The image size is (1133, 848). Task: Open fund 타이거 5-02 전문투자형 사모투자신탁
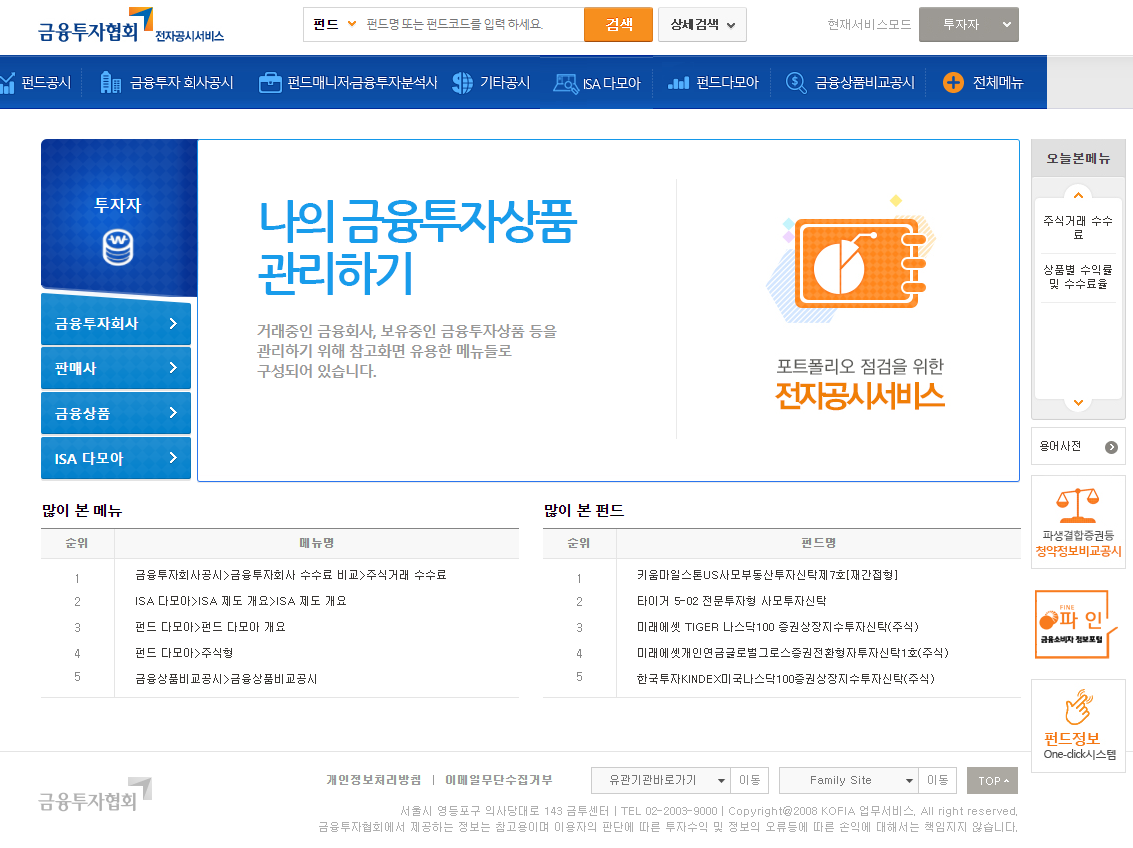click(731, 601)
